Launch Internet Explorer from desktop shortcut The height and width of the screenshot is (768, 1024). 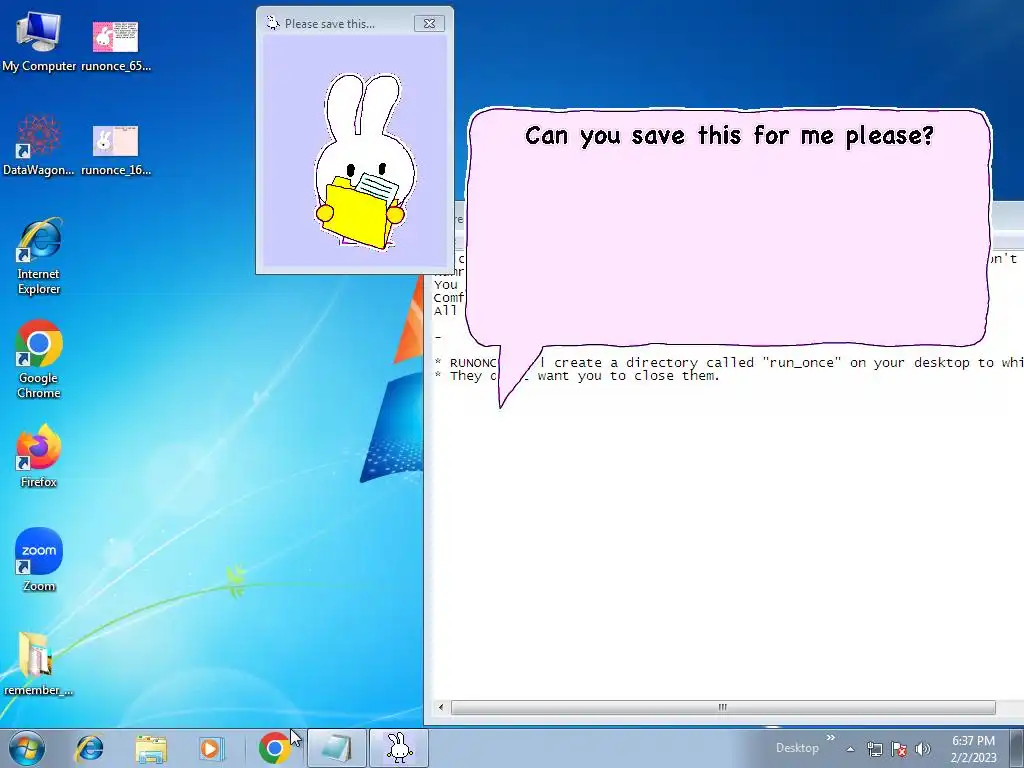(39, 256)
